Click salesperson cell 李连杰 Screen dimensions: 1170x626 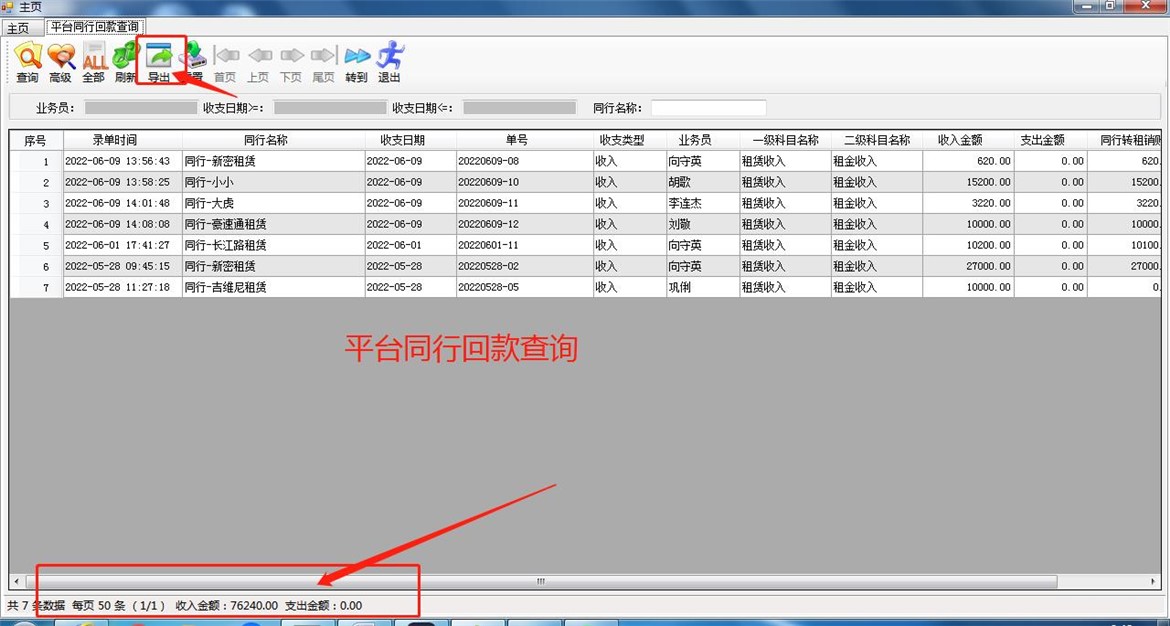[x=703, y=203]
